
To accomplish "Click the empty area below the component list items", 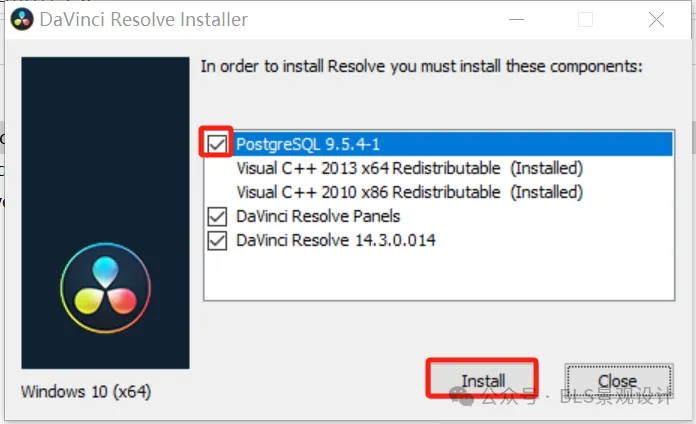I will pos(439,275).
